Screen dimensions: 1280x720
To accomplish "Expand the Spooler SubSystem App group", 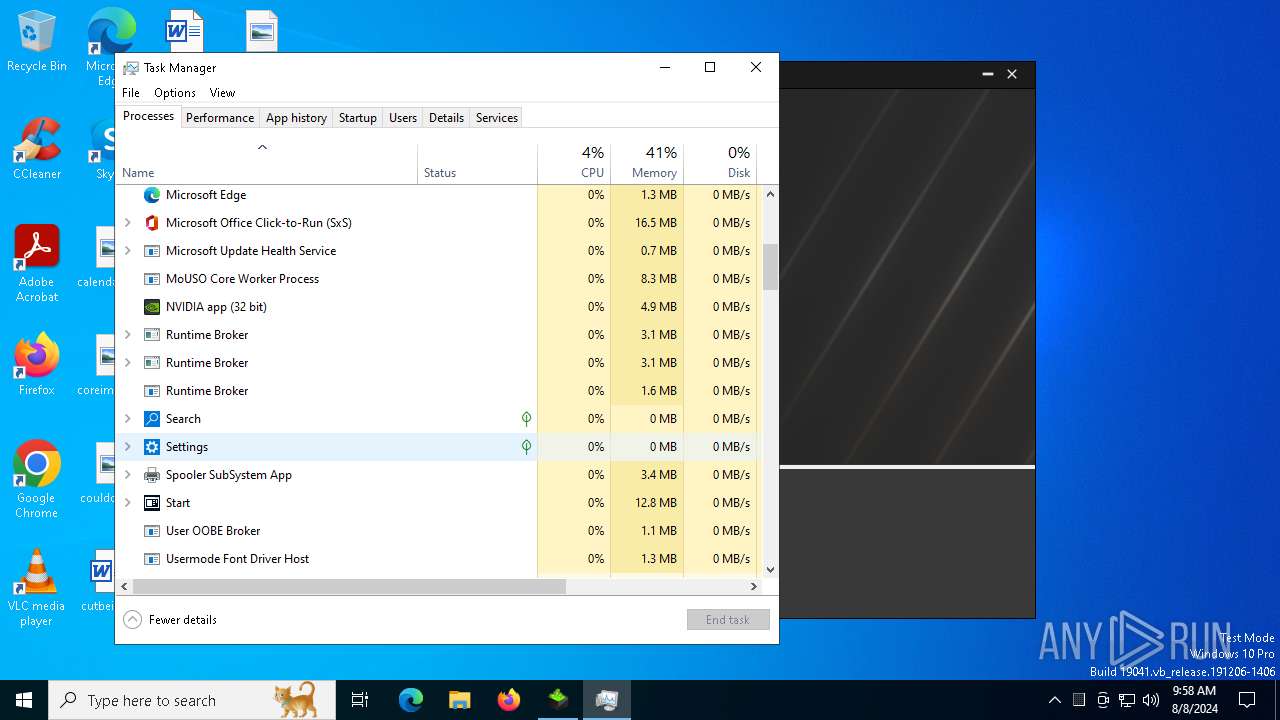I will click(127, 475).
